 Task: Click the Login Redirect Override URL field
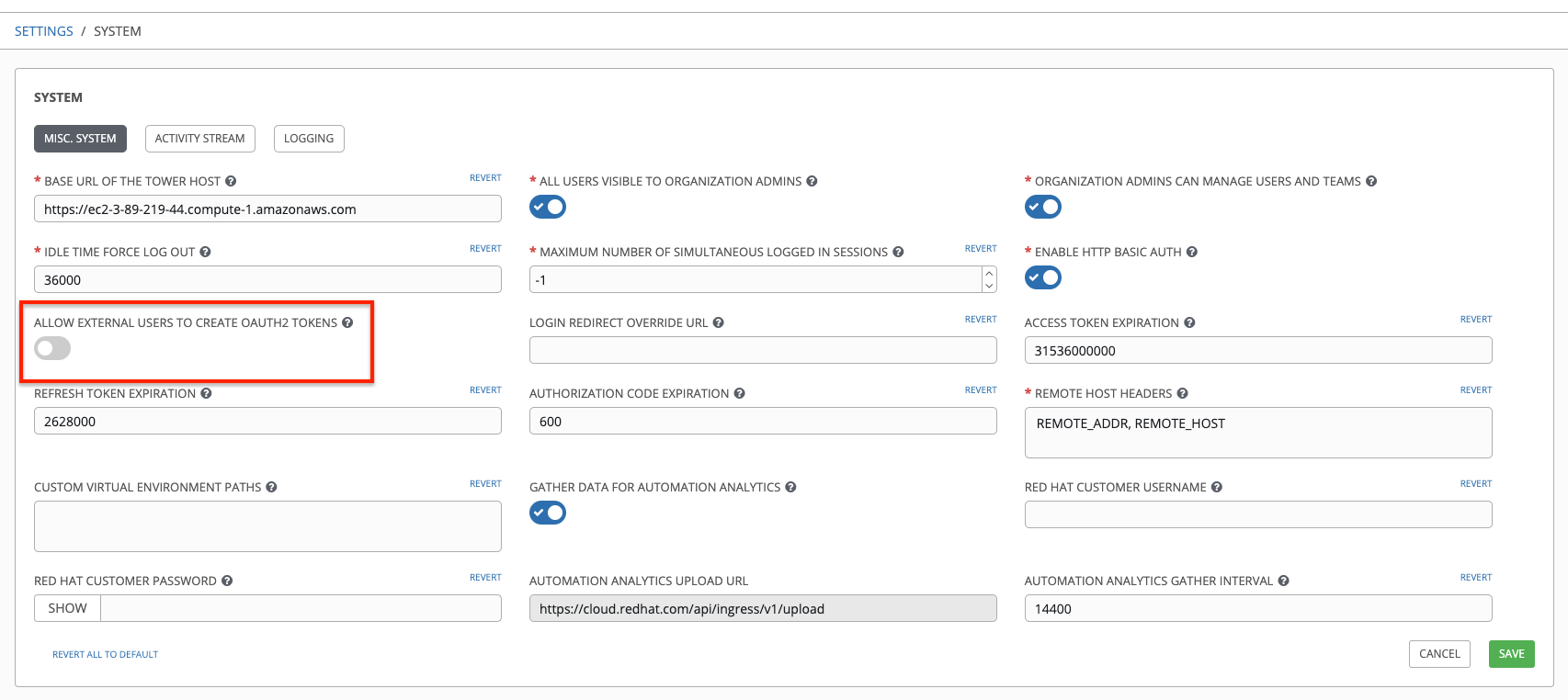pyautogui.click(x=763, y=350)
